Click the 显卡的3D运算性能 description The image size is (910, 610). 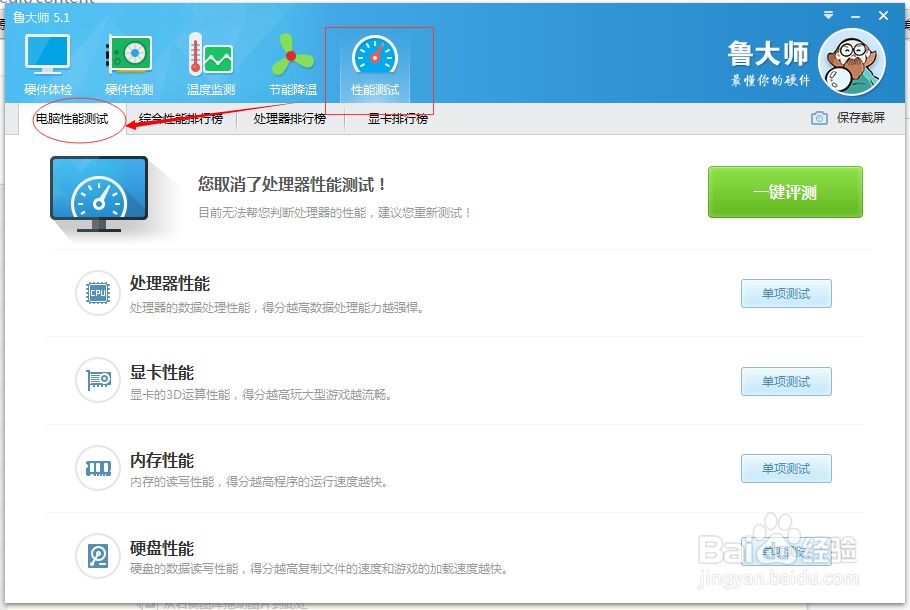[261, 395]
